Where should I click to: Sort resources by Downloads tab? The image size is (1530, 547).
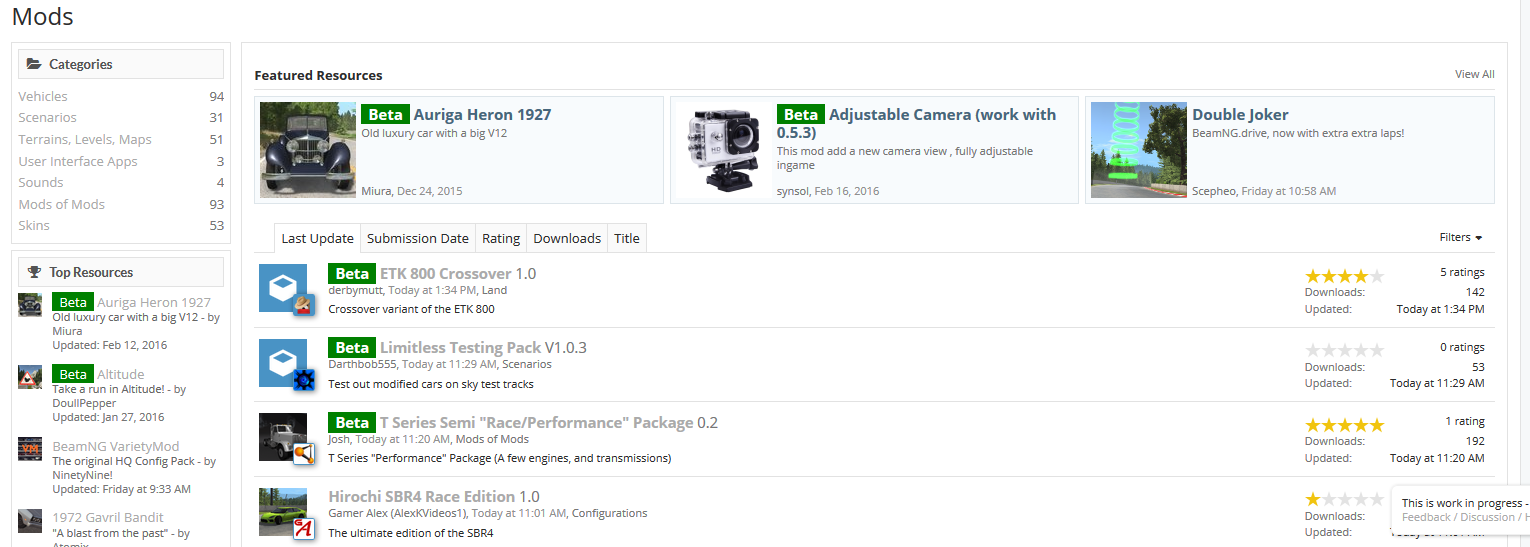tap(567, 239)
